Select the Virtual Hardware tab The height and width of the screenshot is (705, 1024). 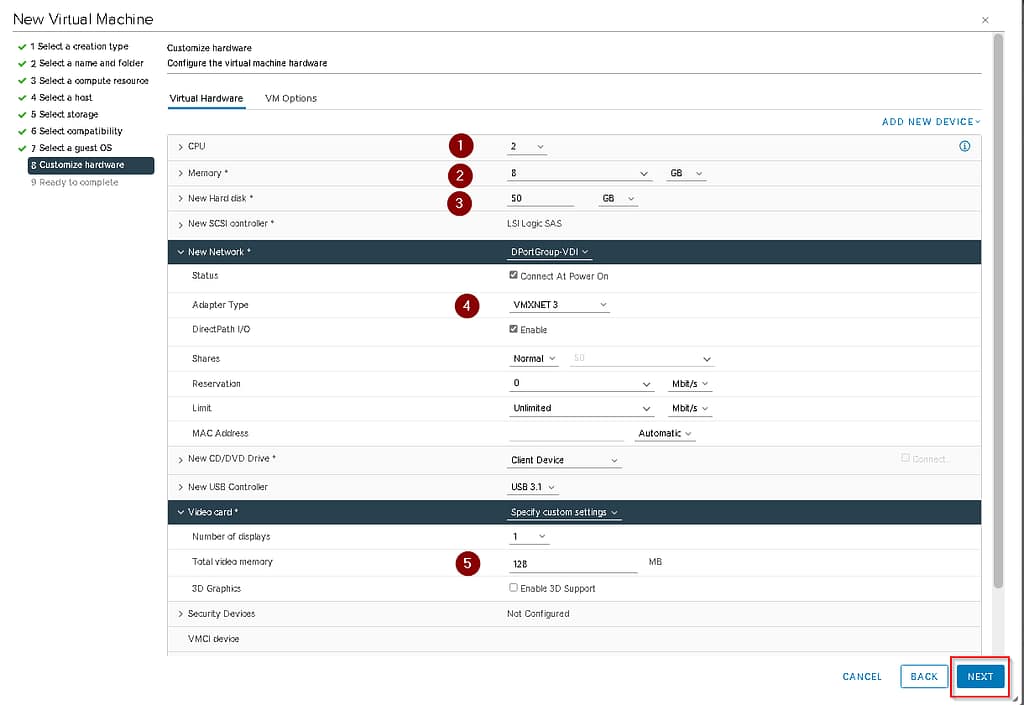[206, 98]
